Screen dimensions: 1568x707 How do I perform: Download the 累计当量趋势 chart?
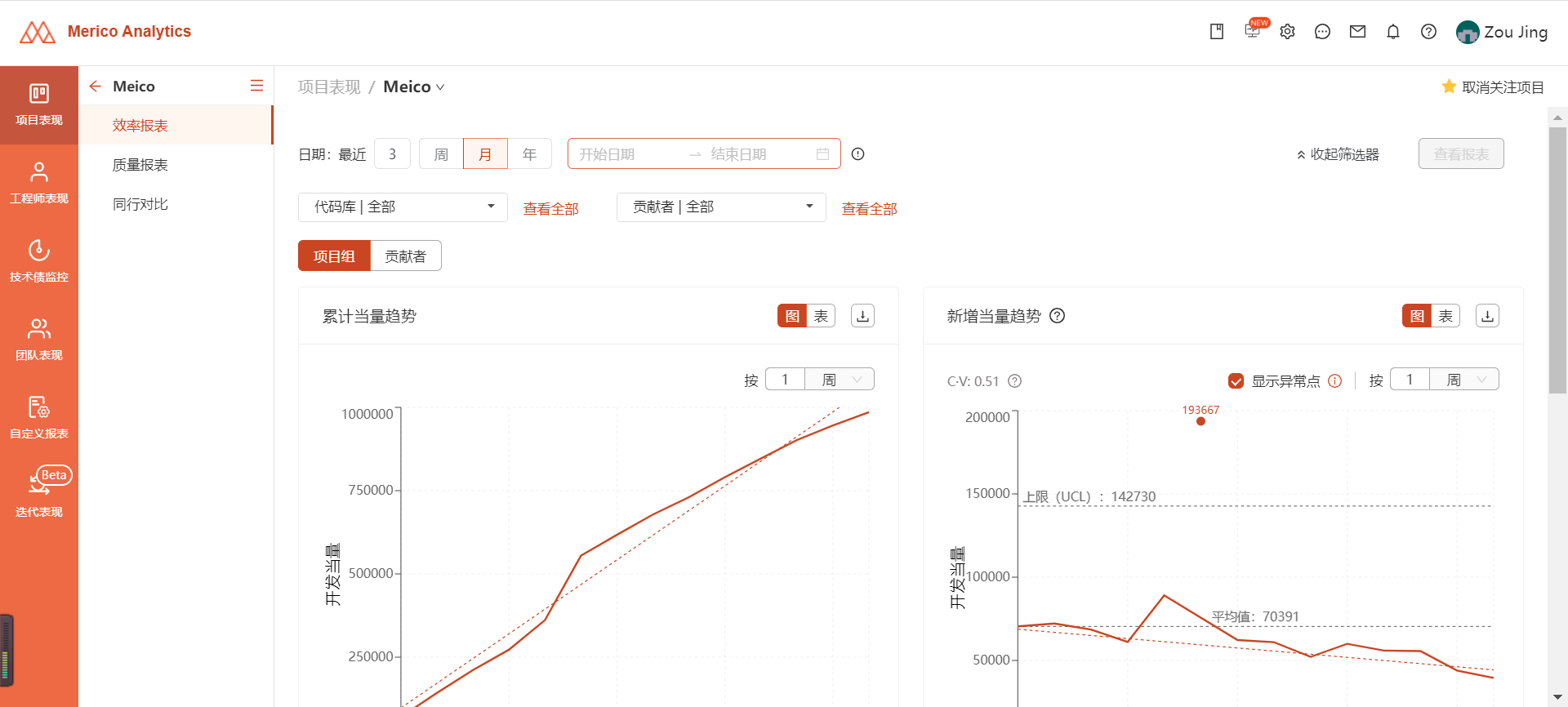tap(862, 316)
